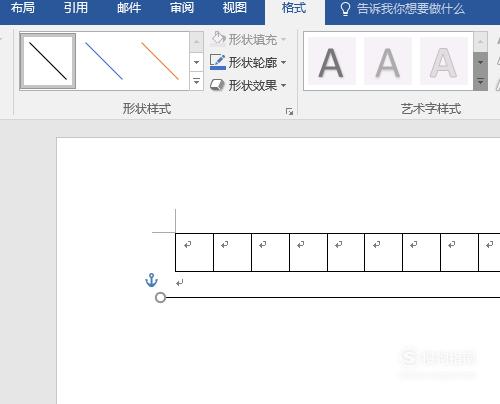Viewport: 500px width, 404px height.
Task: Open the 形状轮廓 dropdown arrow
Action: click(283, 62)
